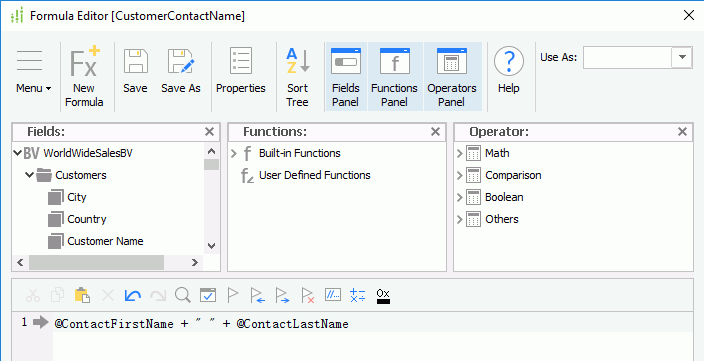Expand Built-in Functions
704x361 pixels.
233,154
